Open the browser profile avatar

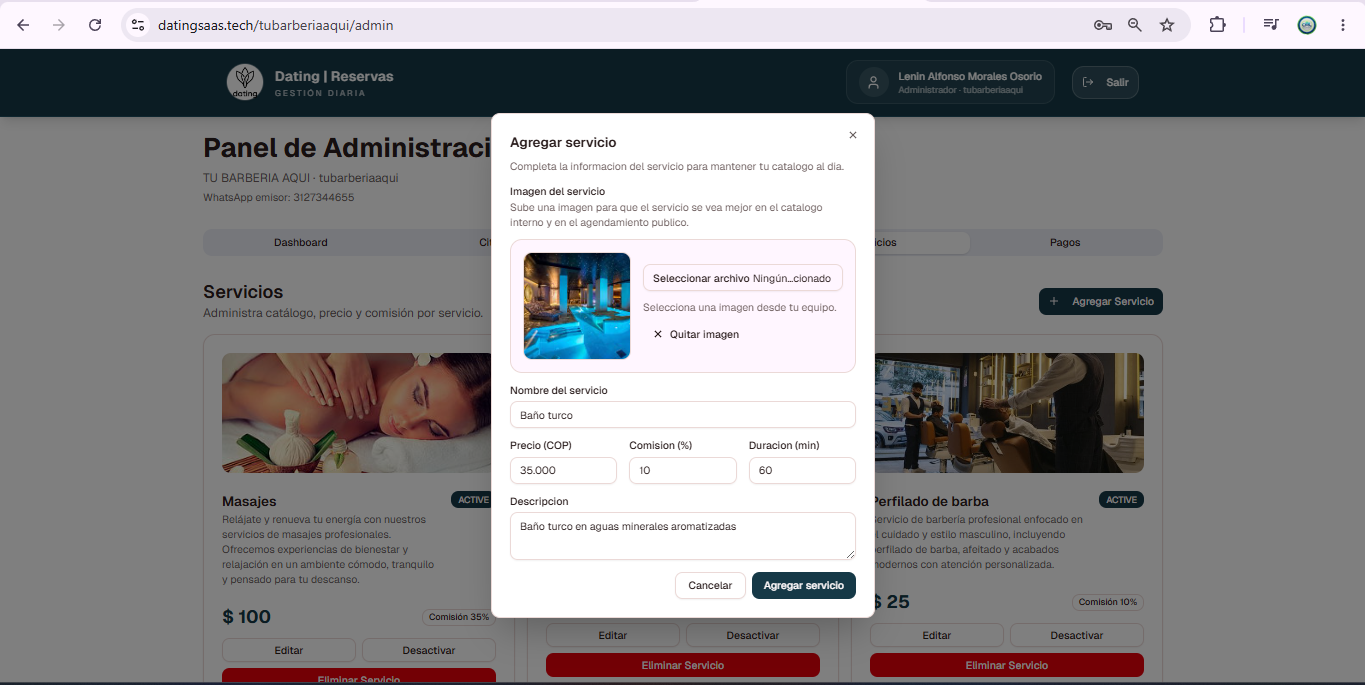coord(1307,25)
